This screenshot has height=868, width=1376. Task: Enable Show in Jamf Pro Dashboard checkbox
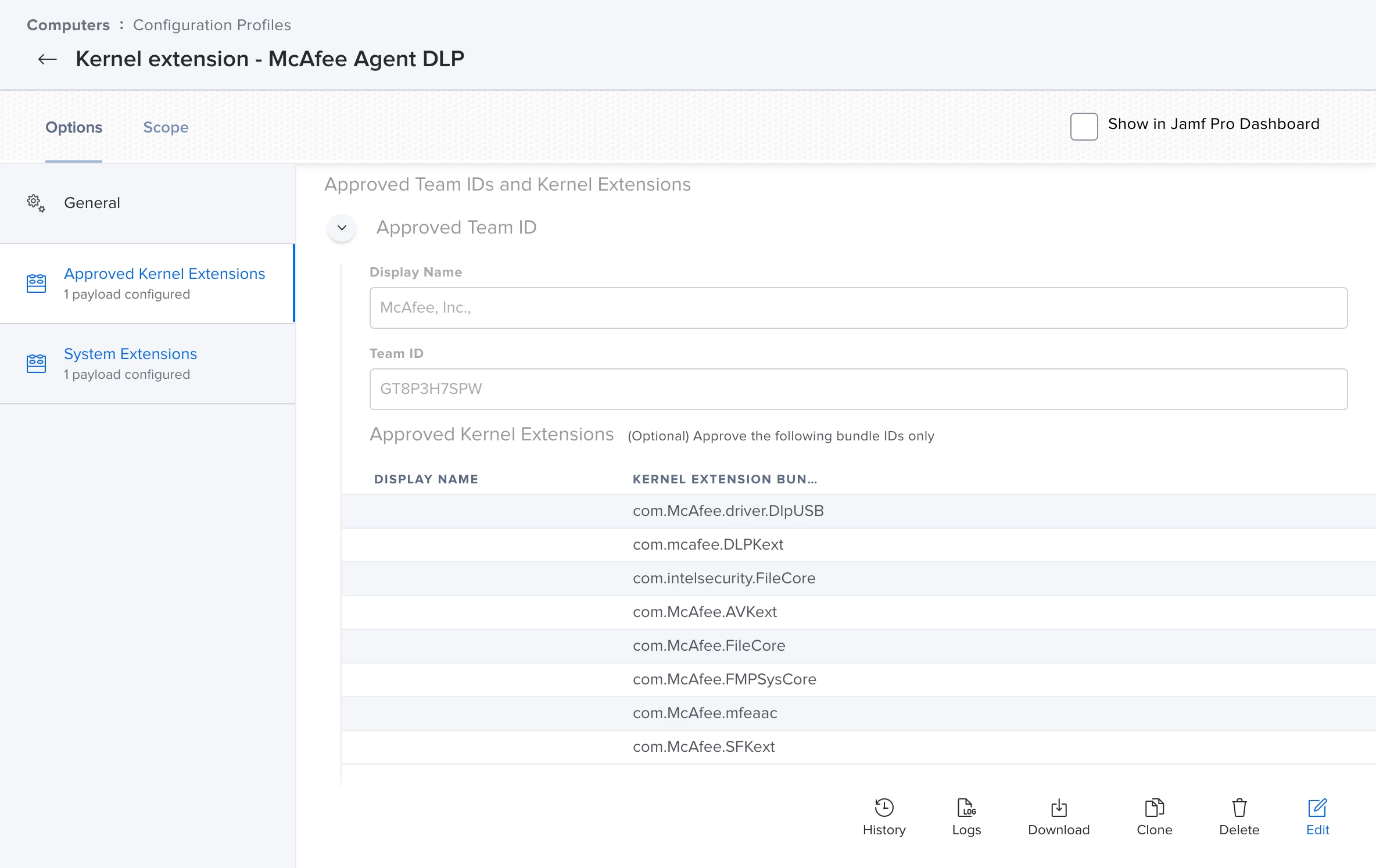(1084, 126)
